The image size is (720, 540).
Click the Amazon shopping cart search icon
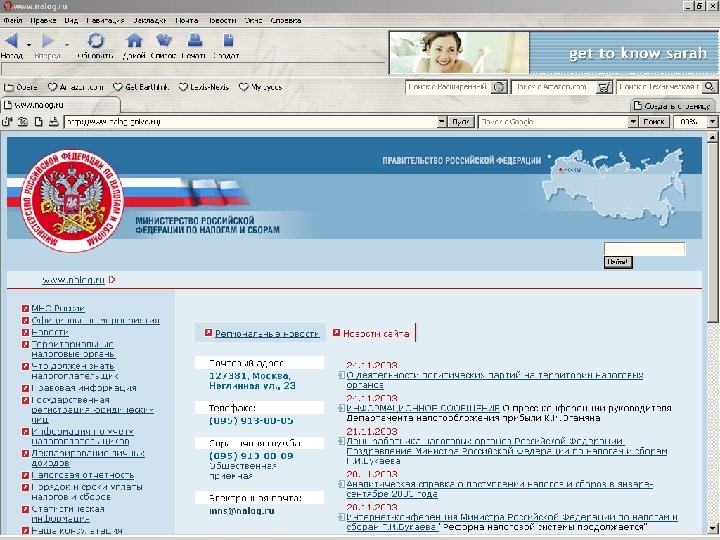click(604, 87)
